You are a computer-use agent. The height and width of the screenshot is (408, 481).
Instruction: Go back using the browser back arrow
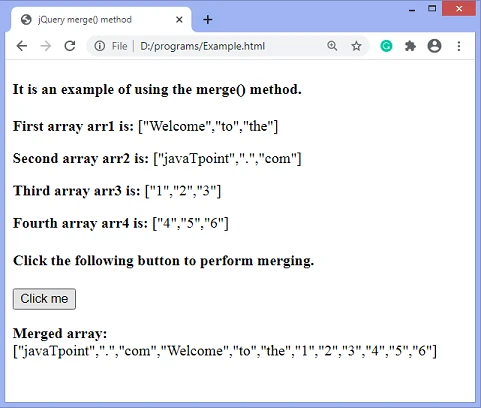22,46
